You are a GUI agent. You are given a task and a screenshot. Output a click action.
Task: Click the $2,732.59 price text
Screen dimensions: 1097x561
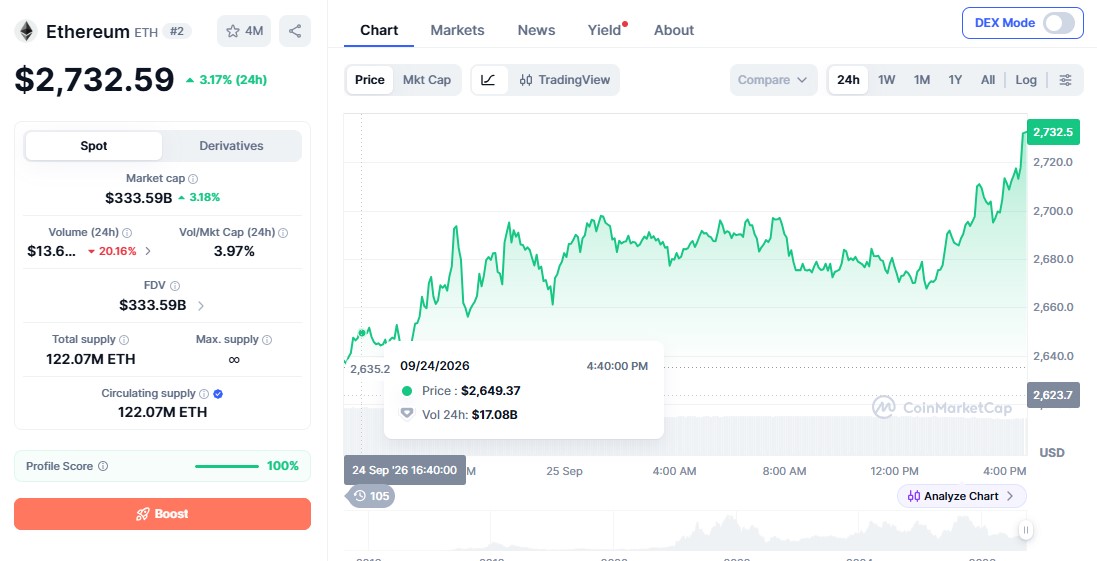[x=94, y=79]
